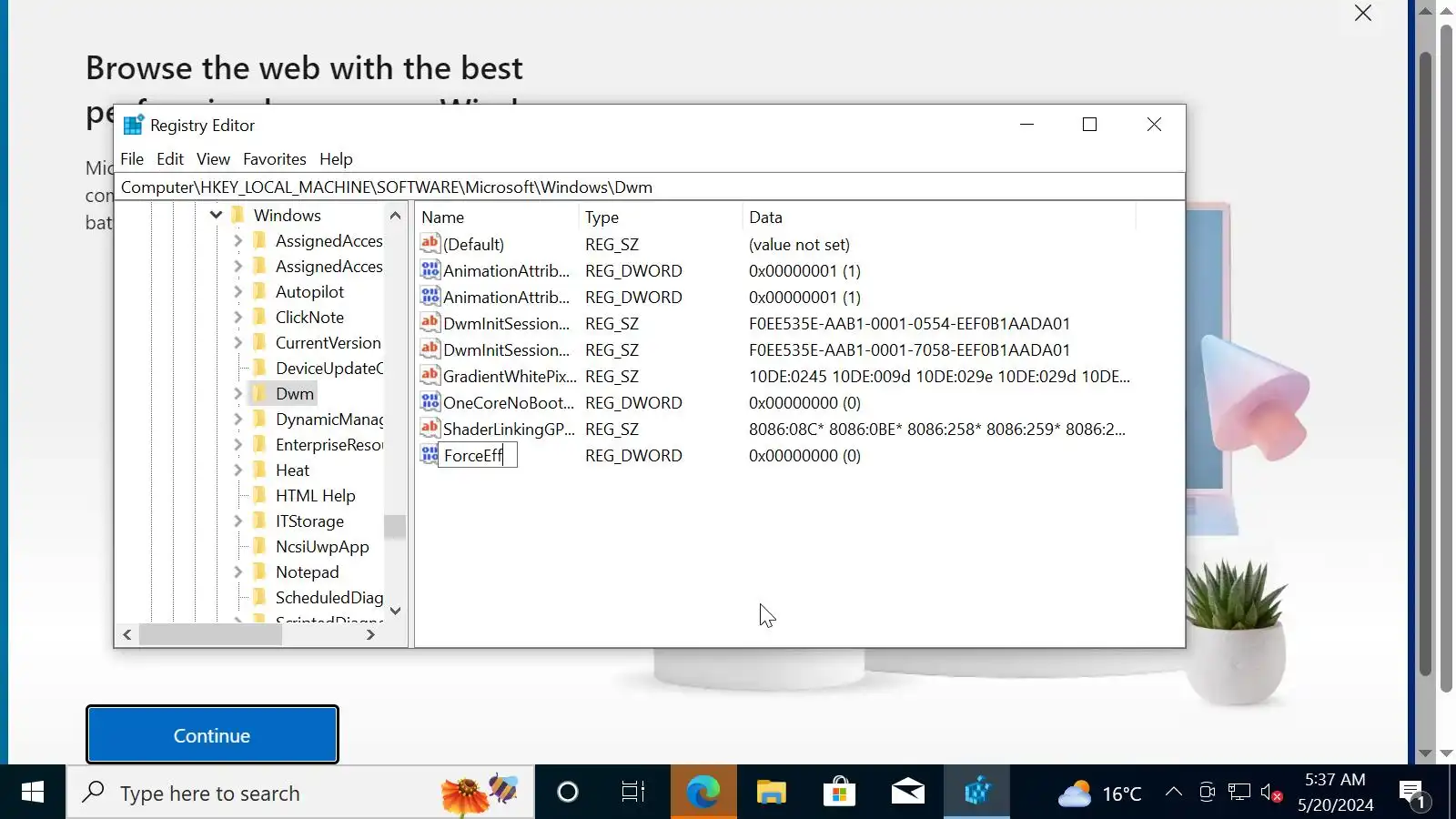Image resolution: width=1456 pixels, height=819 pixels.
Task: Open Task View on the taskbar
Action: point(632,793)
